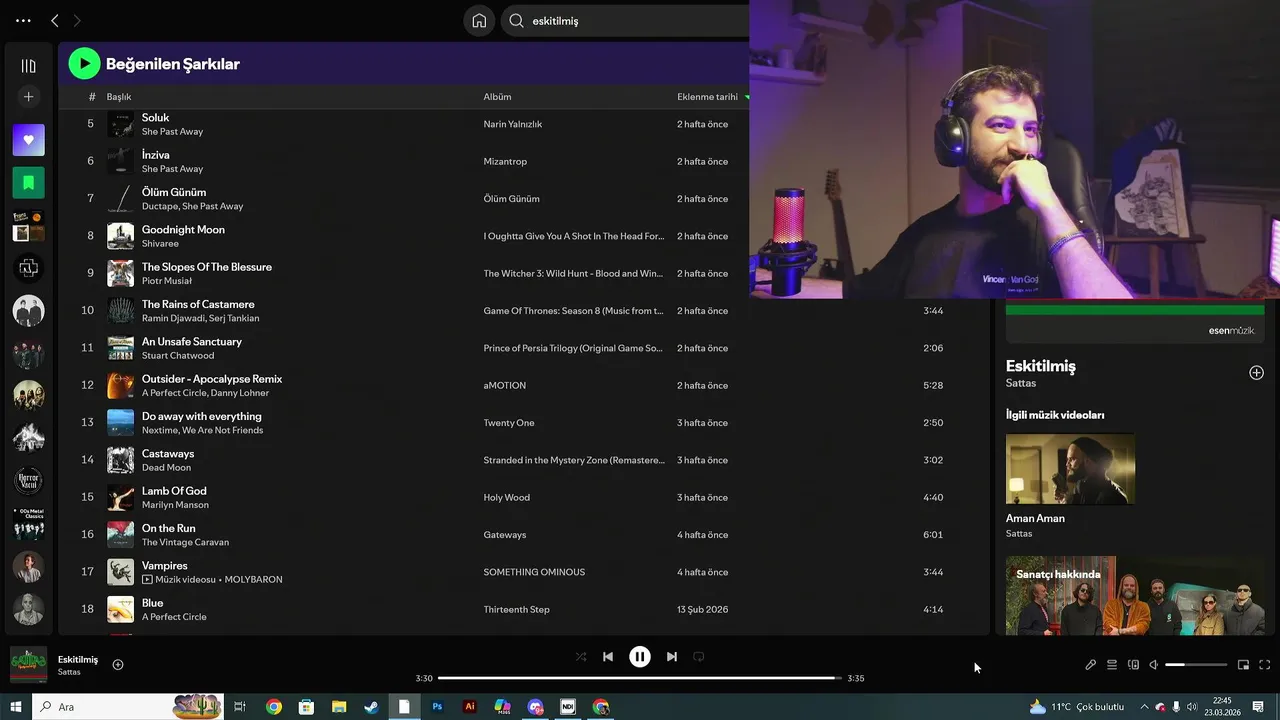The image size is (1280, 720).
Task: Toggle repeat mode
Action: click(x=699, y=657)
